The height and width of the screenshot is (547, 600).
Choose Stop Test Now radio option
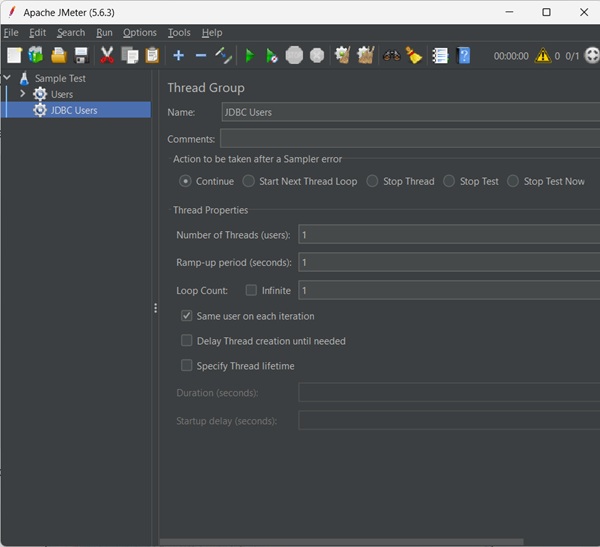[513, 181]
